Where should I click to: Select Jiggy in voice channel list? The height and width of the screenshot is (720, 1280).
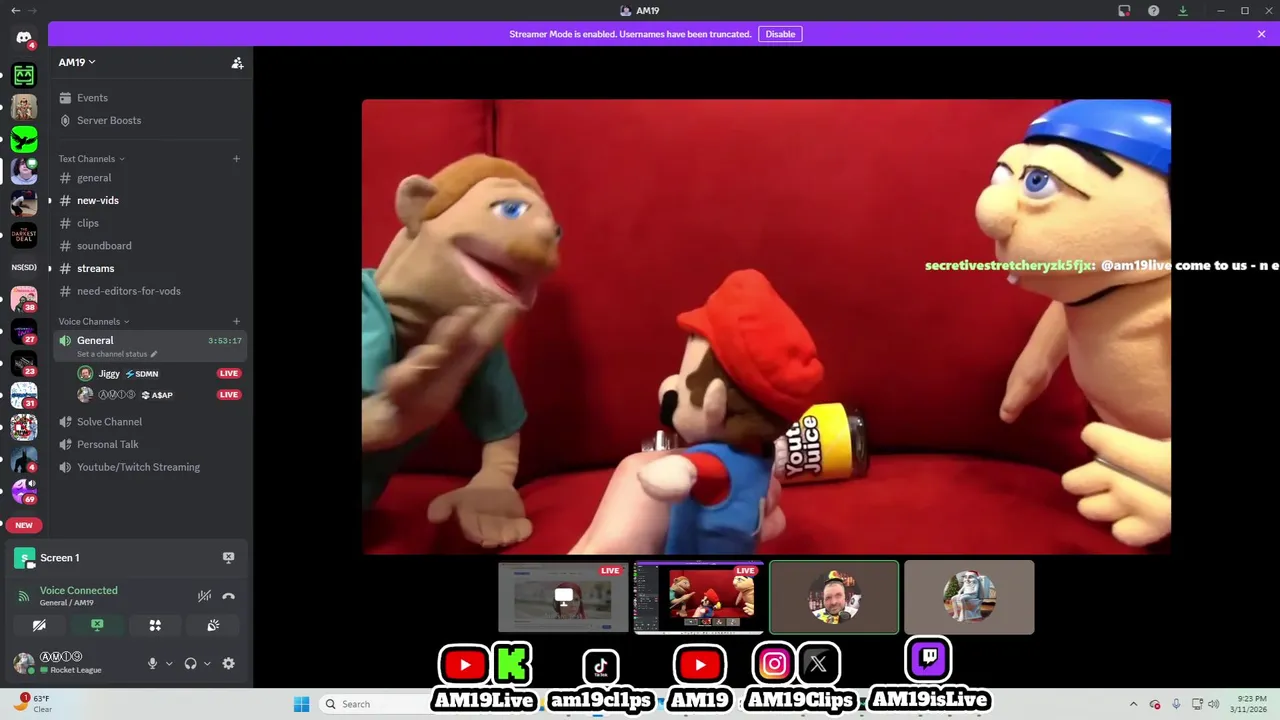(160, 373)
